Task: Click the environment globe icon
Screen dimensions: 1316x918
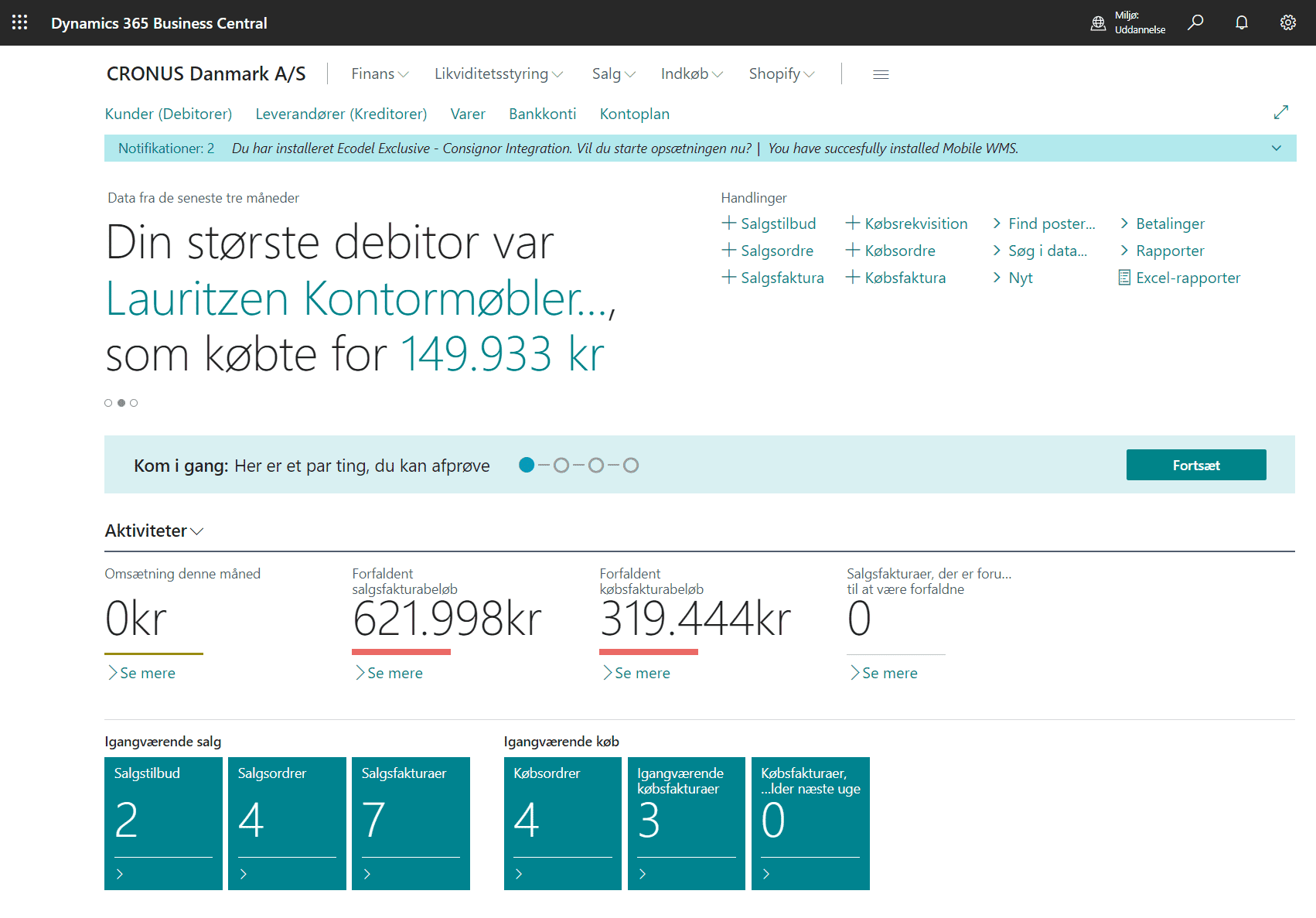Action: pos(1098,23)
